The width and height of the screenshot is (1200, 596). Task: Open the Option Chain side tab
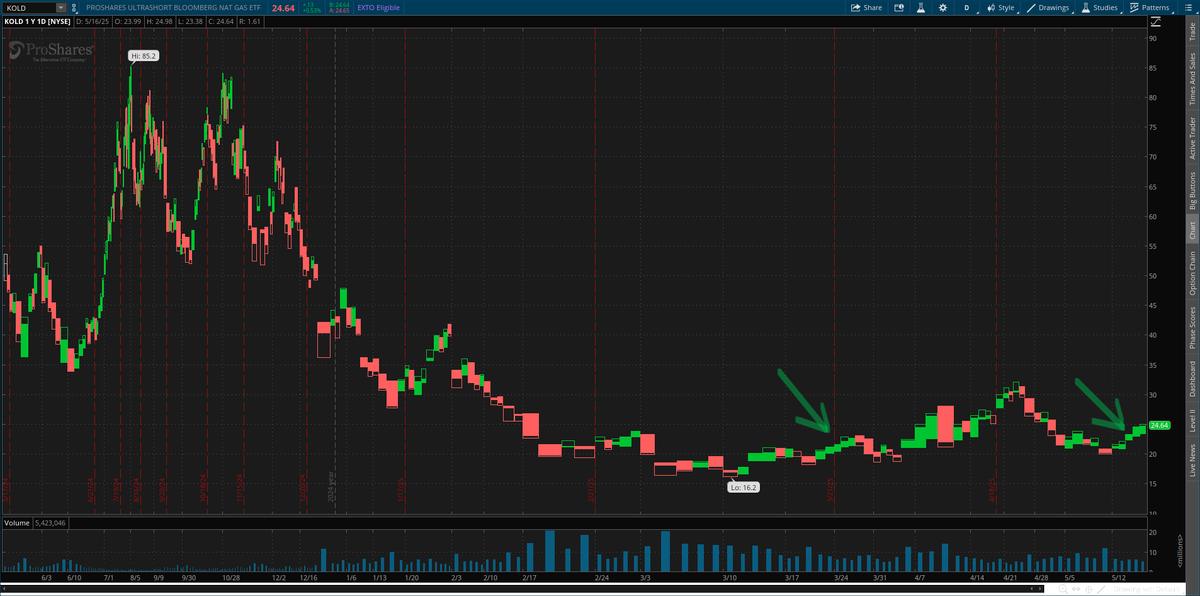coord(1191,273)
